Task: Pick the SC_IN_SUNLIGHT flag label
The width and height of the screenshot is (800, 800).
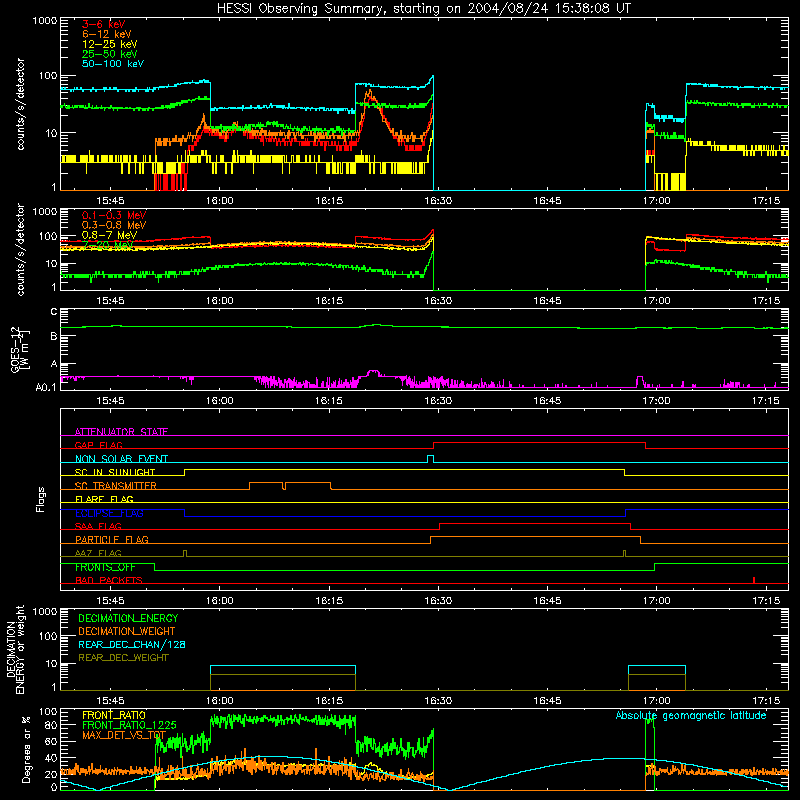Action: (115, 472)
